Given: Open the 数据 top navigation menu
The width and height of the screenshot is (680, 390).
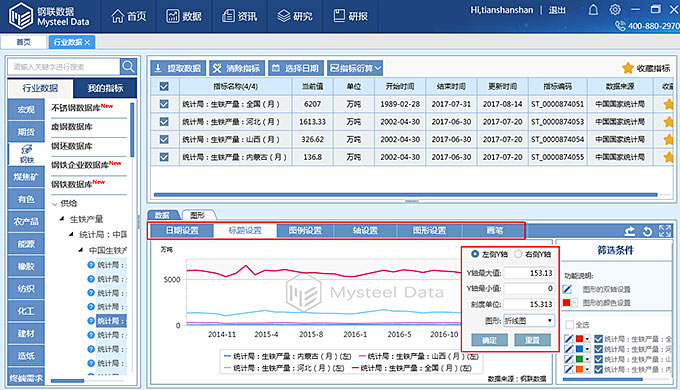Looking at the screenshot, I should tap(184, 16).
